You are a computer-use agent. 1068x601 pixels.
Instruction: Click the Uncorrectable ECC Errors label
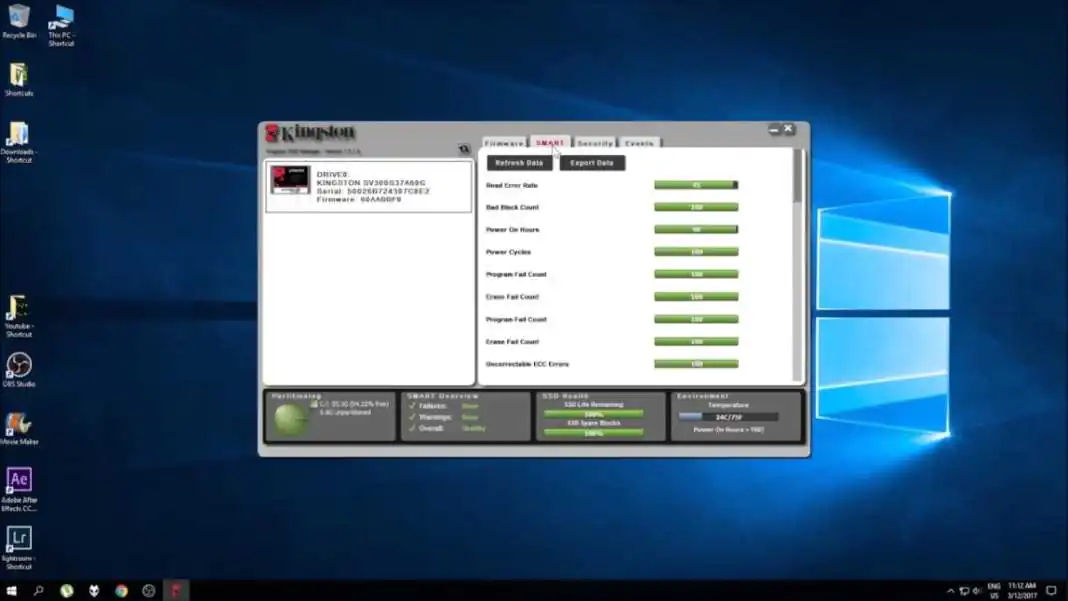click(x=527, y=364)
